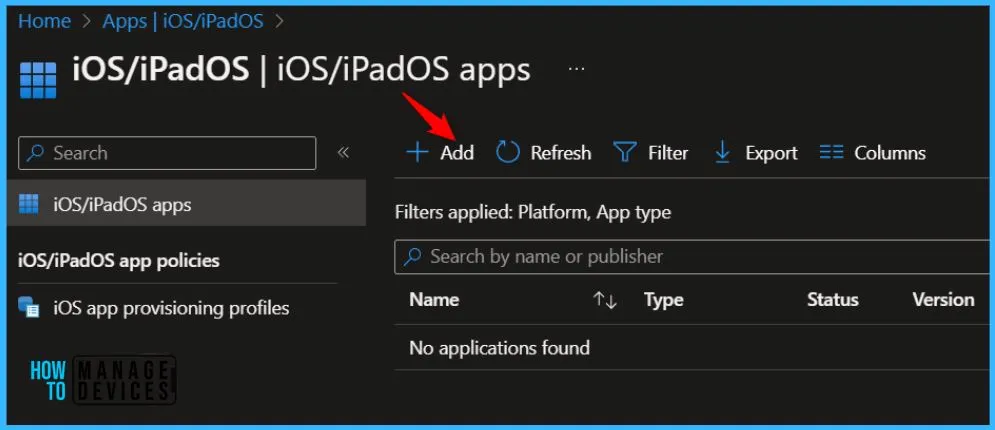Viewport: 995px width, 430px height.
Task: Select iOS/iPadOS apps in sidebar
Action: tap(187, 204)
